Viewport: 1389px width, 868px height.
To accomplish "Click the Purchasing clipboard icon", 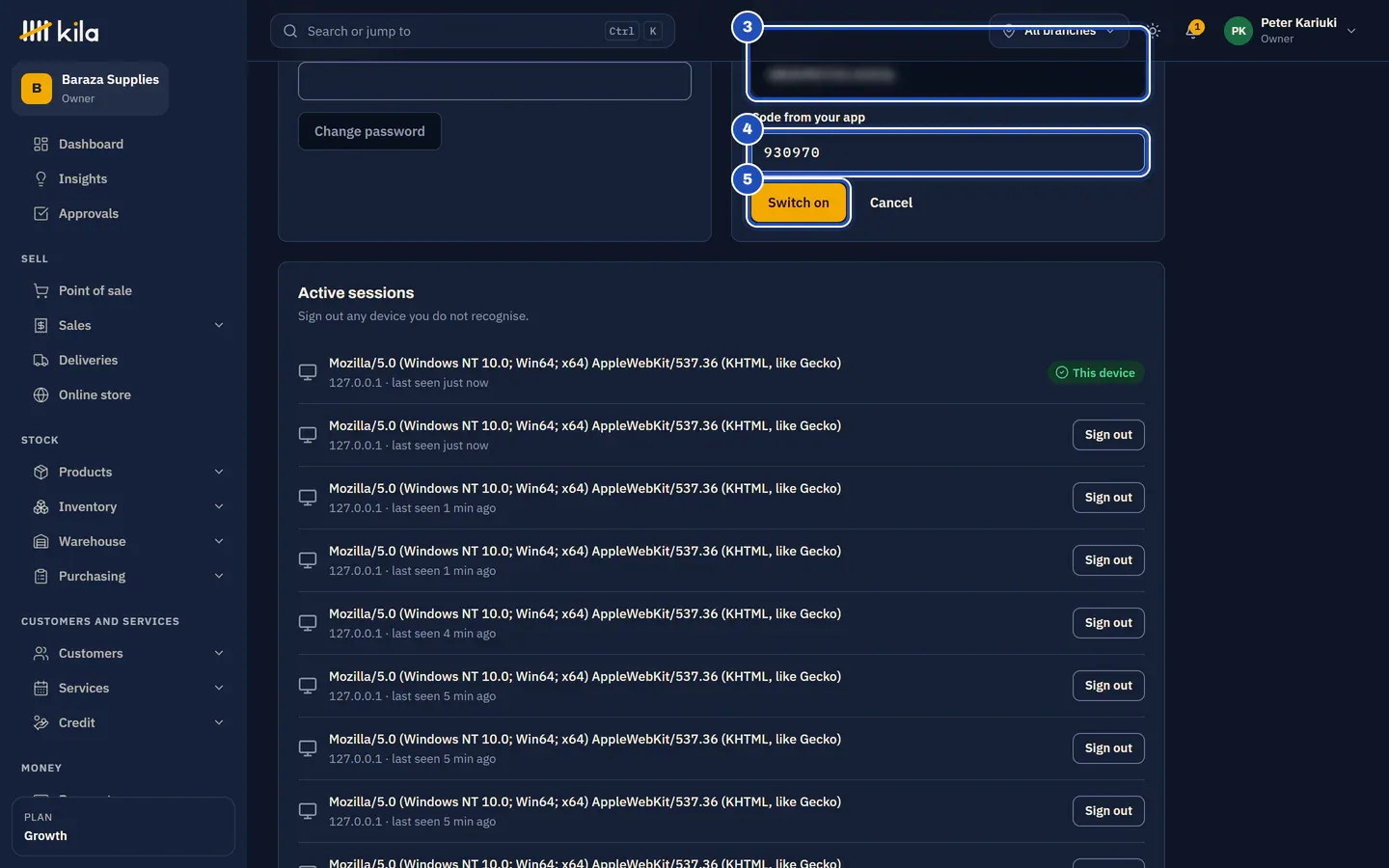I will point(41,576).
